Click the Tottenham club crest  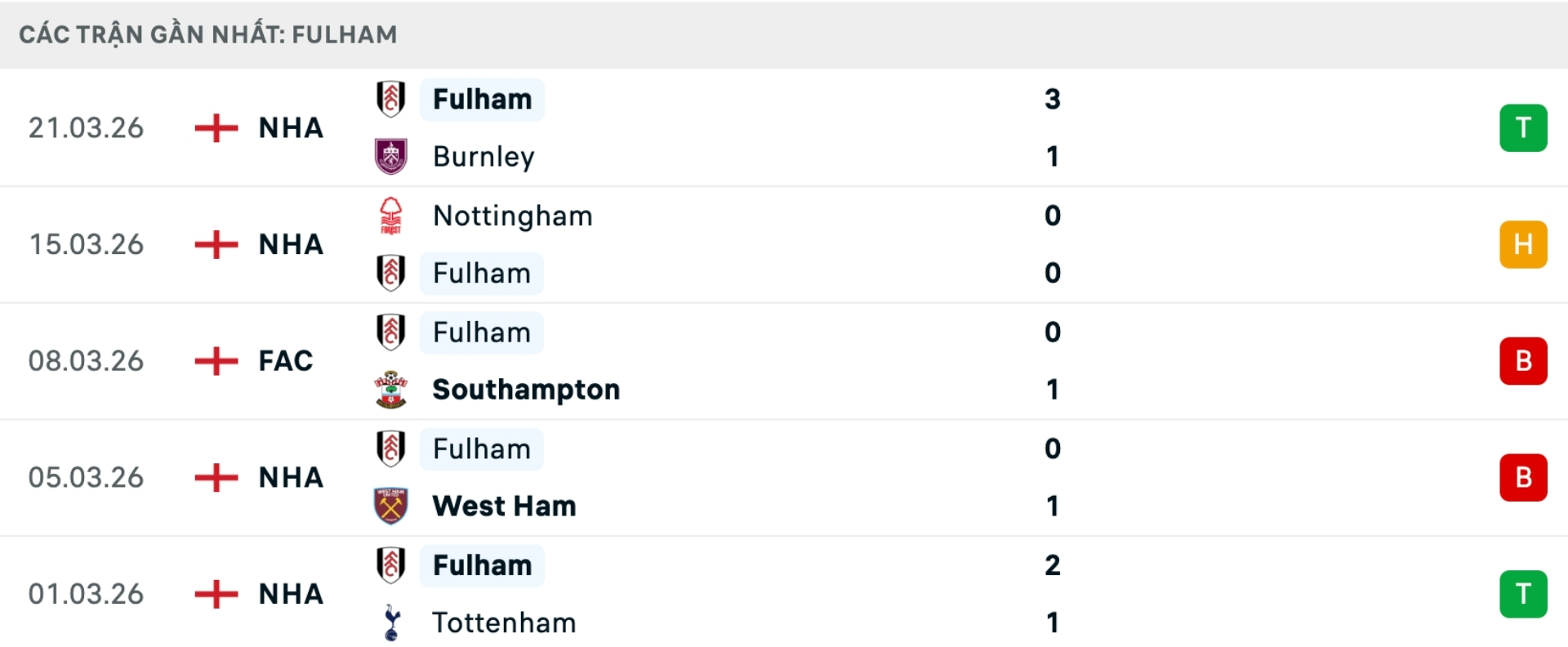(x=391, y=622)
